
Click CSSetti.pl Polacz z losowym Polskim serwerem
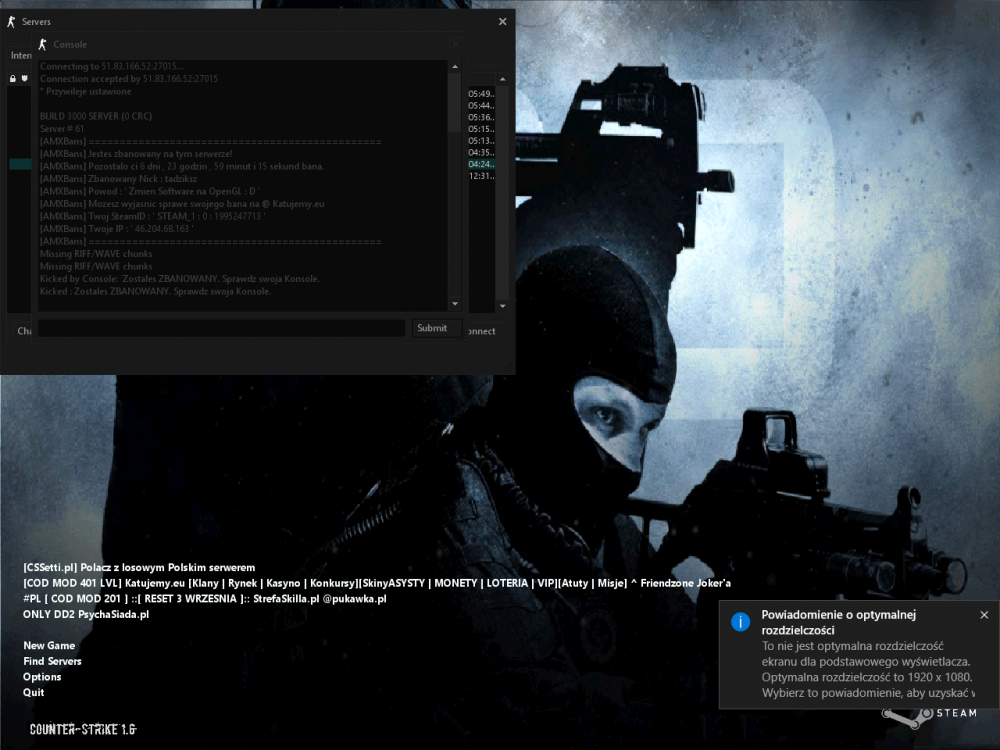pyautogui.click(x=139, y=568)
